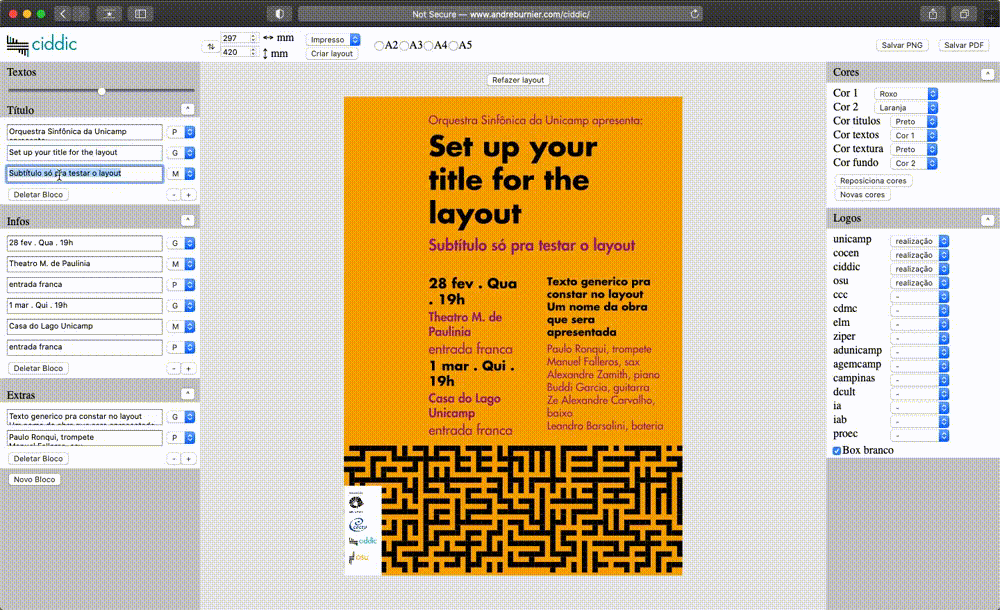Screen dimensions: 1000x610
Task: Increment the width stepper arrows
Action: point(254,38)
